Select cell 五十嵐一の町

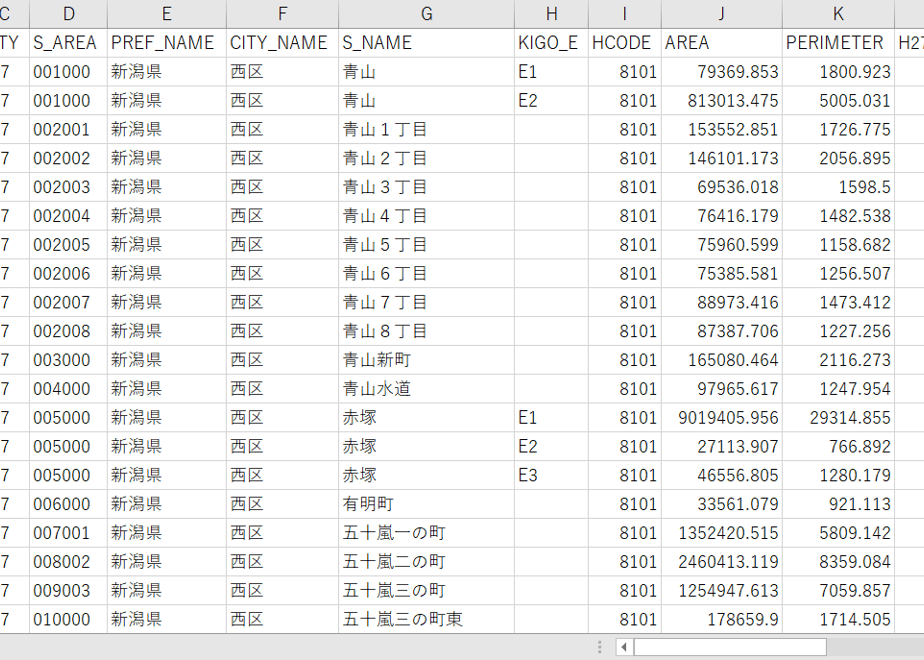(x=427, y=534)
